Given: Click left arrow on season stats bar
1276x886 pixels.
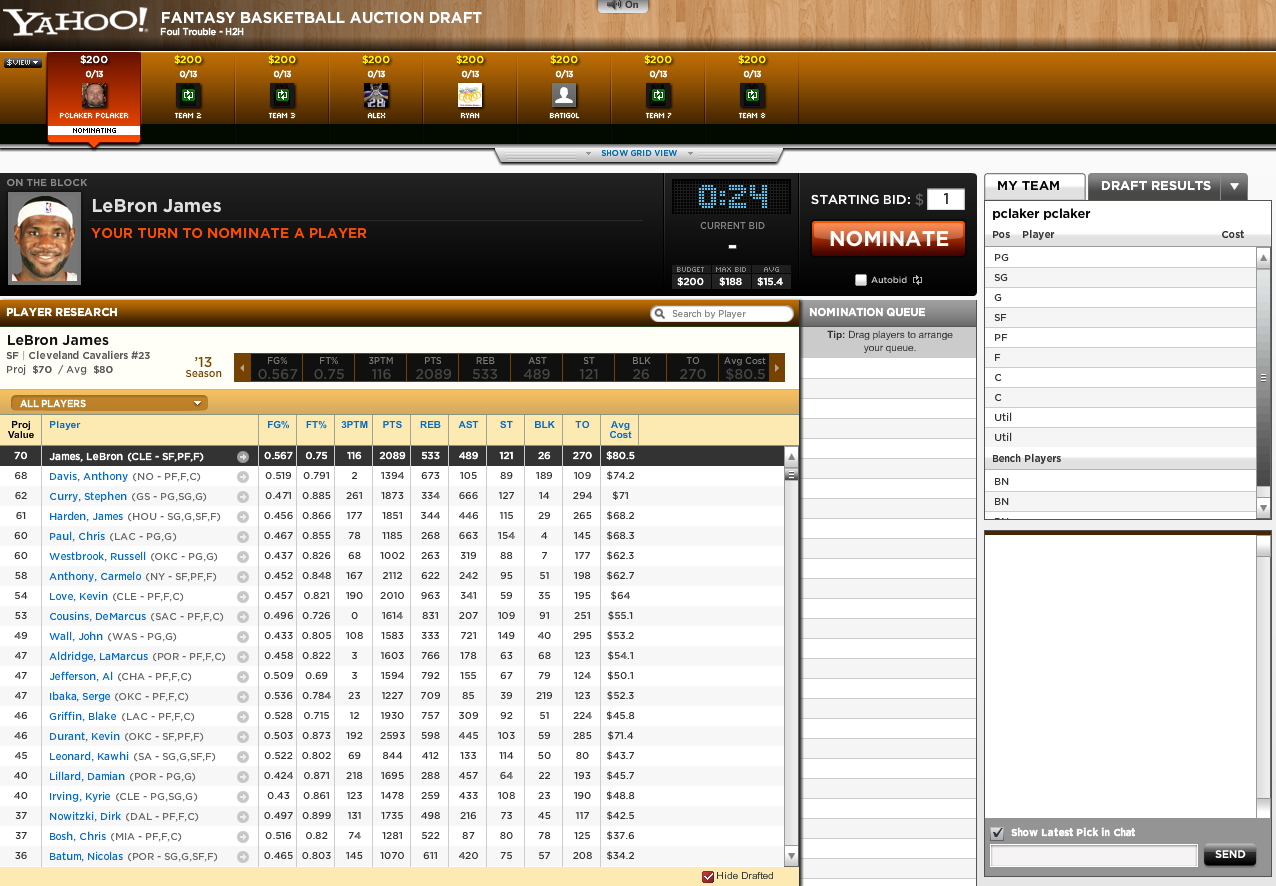Looking at the screenshot, I should coord(240,368).
